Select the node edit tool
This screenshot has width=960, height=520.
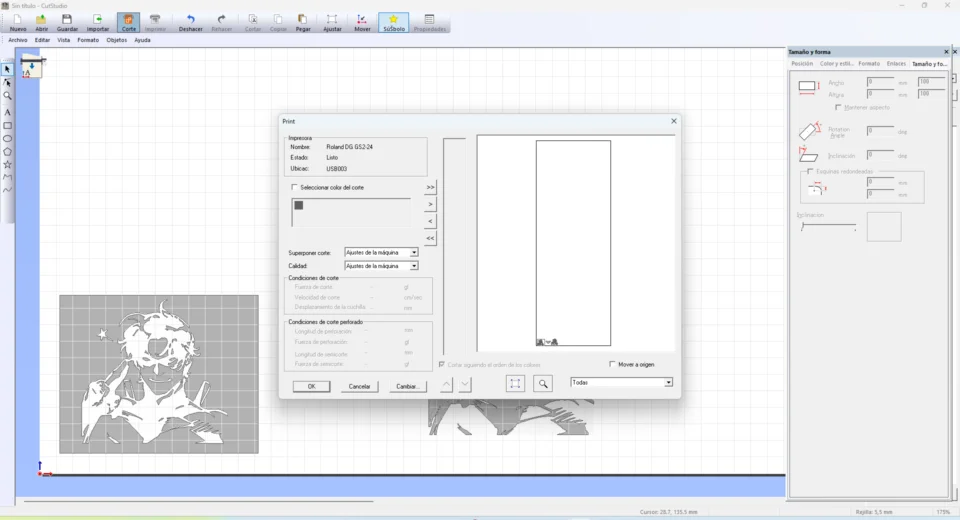coord(7,82)
